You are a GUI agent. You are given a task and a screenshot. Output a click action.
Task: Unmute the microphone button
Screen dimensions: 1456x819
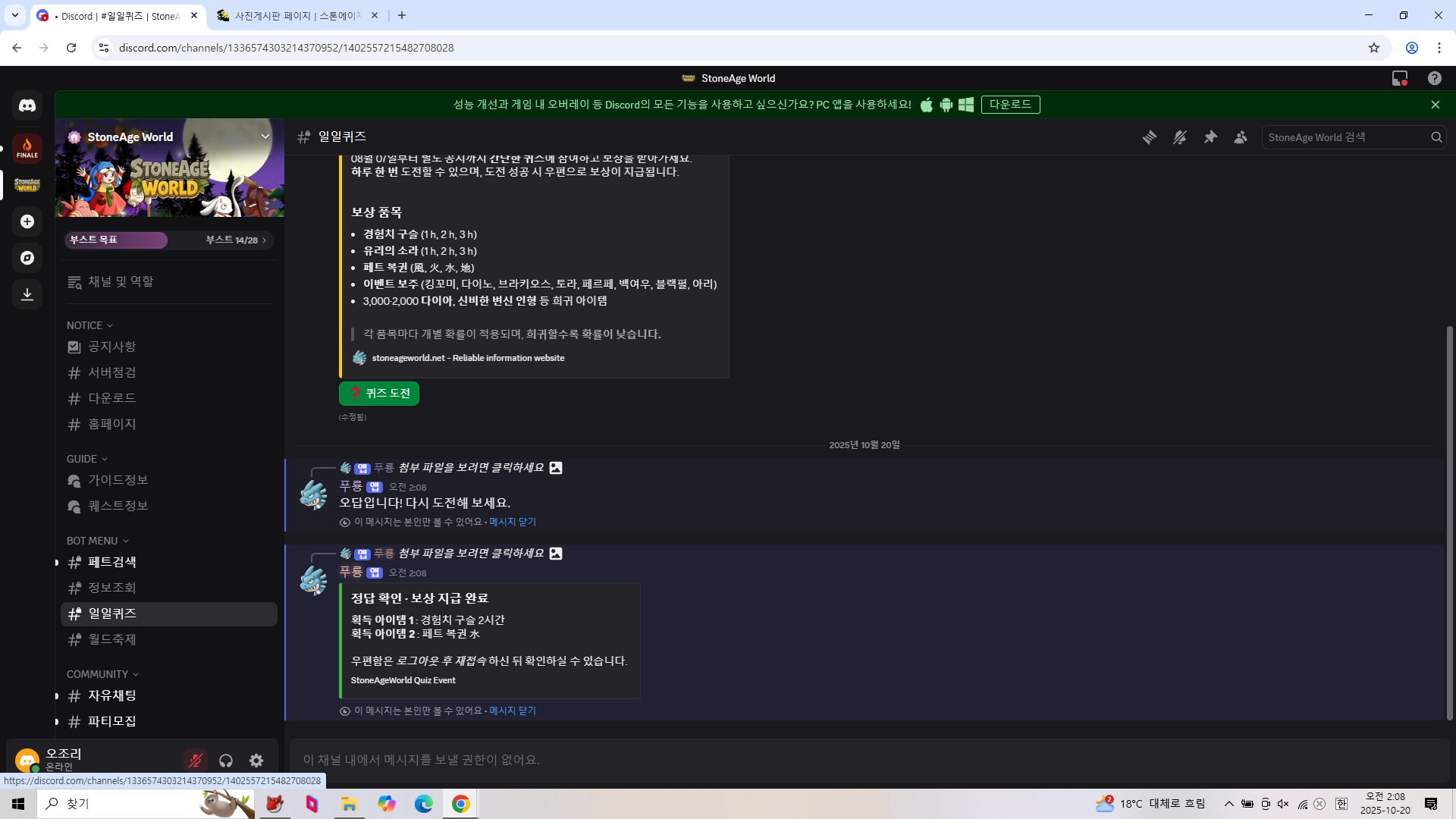tap(196, 761)
